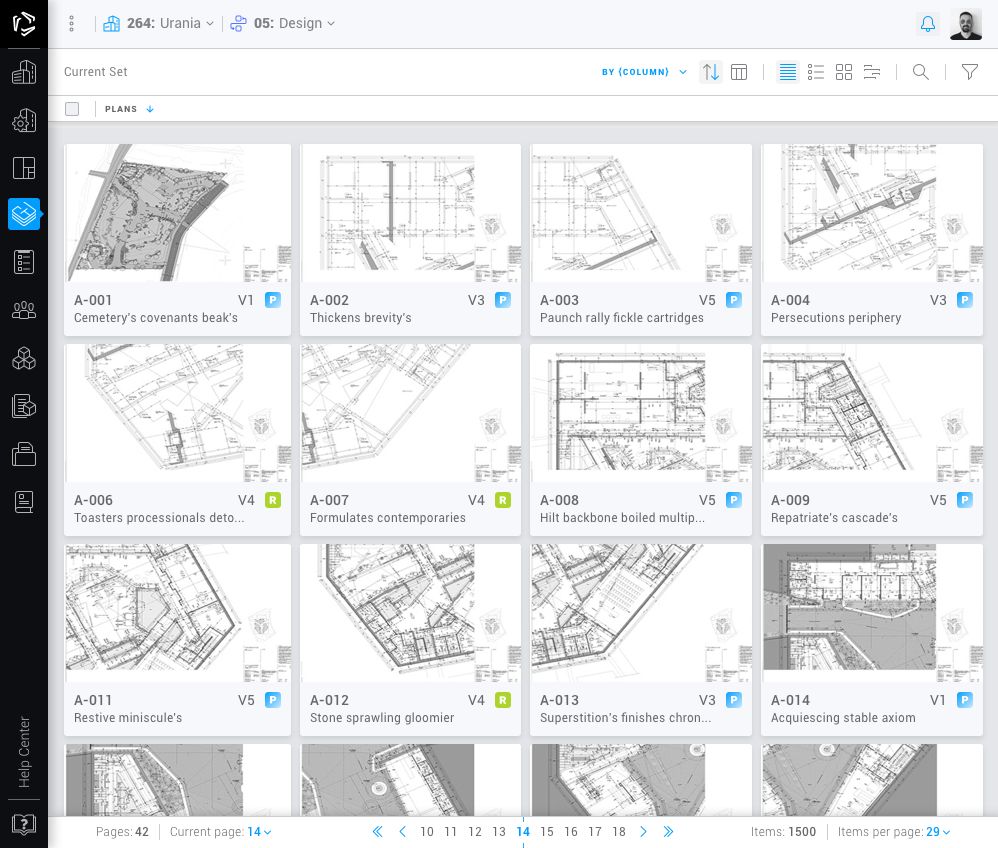Open the filter funnel icon
This screenshot has height=848, width=998.
click(x=969, y=72)
